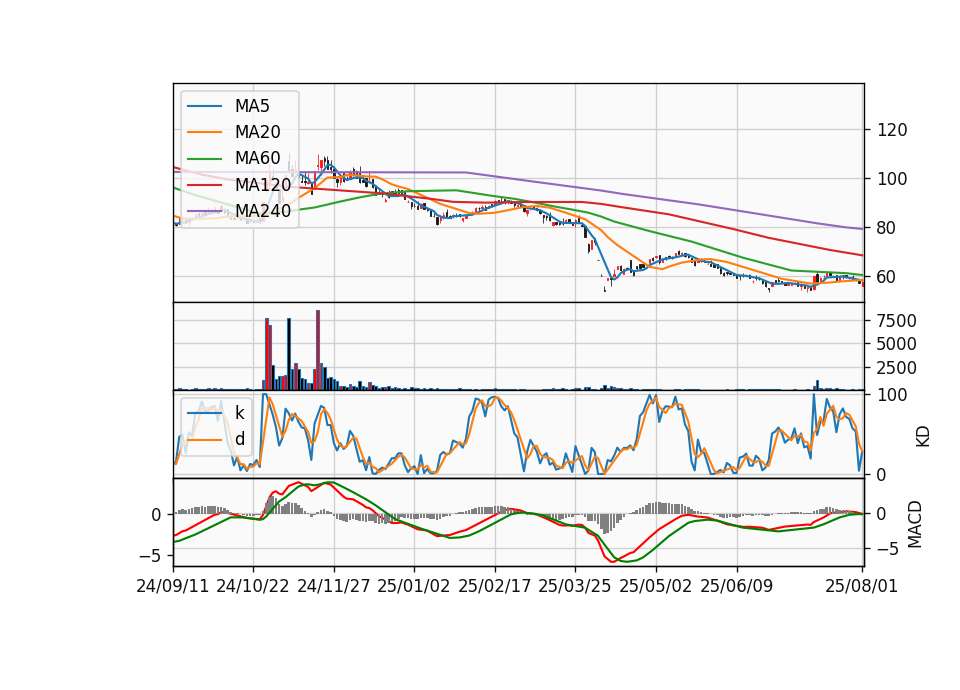Click the 24/10/22 date axis label
Screen dimensions: 960x690
click(x=253, y=586)
